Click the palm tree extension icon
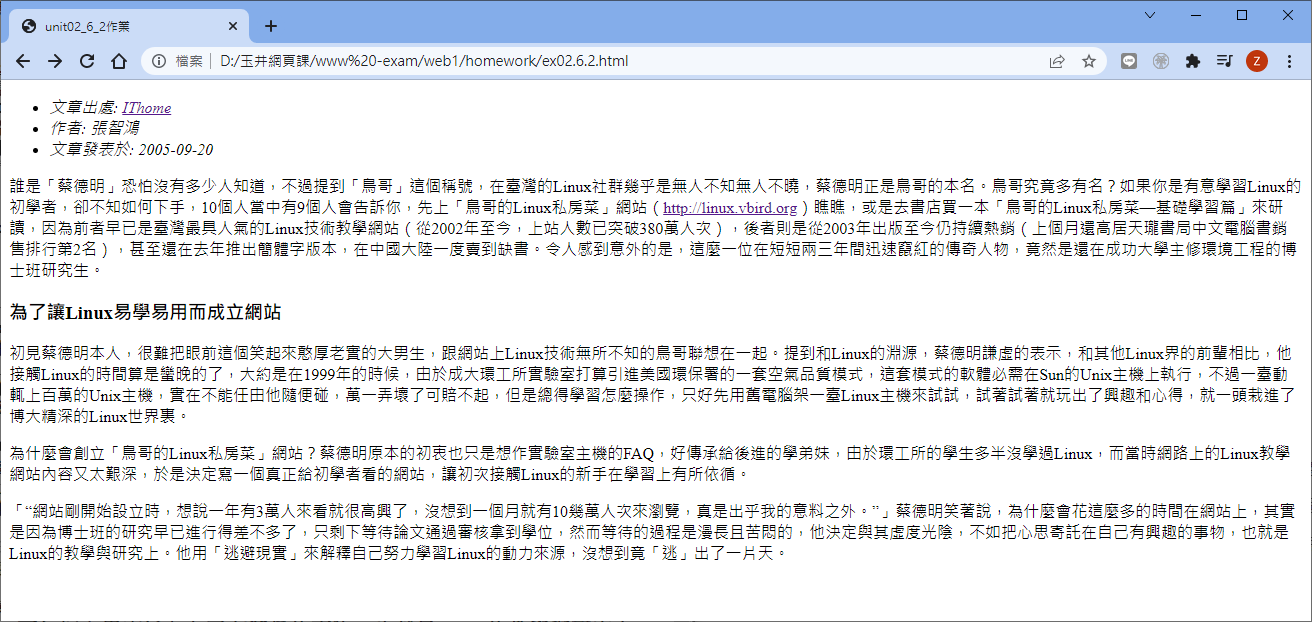This screenshot has width=1312, height=622. tap(1161, 61)
